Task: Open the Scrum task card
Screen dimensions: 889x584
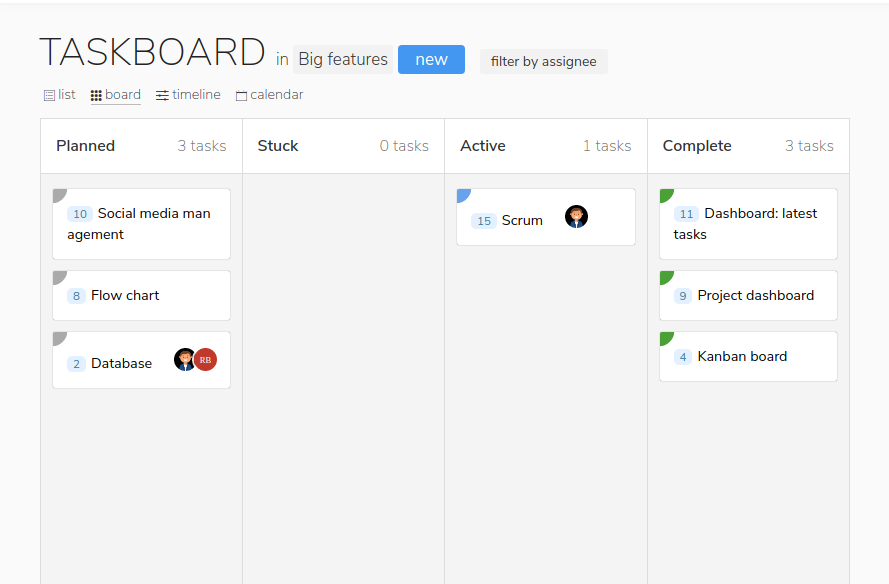Action: pyautogui.click(x=545, y=217)
